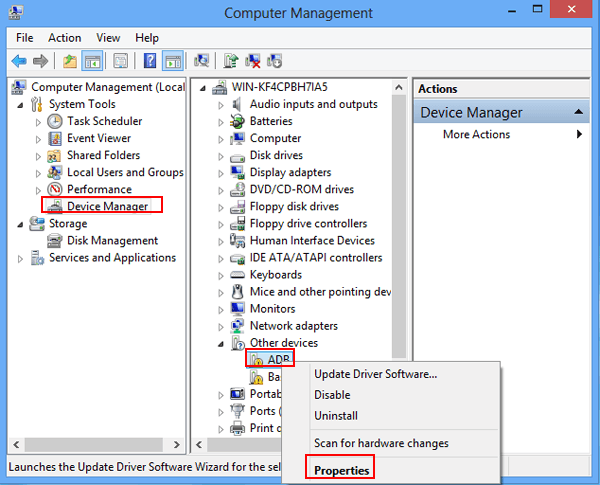Expand the Local Users and Groups arrow
The image size is (600, 485).
coord(38,173)
